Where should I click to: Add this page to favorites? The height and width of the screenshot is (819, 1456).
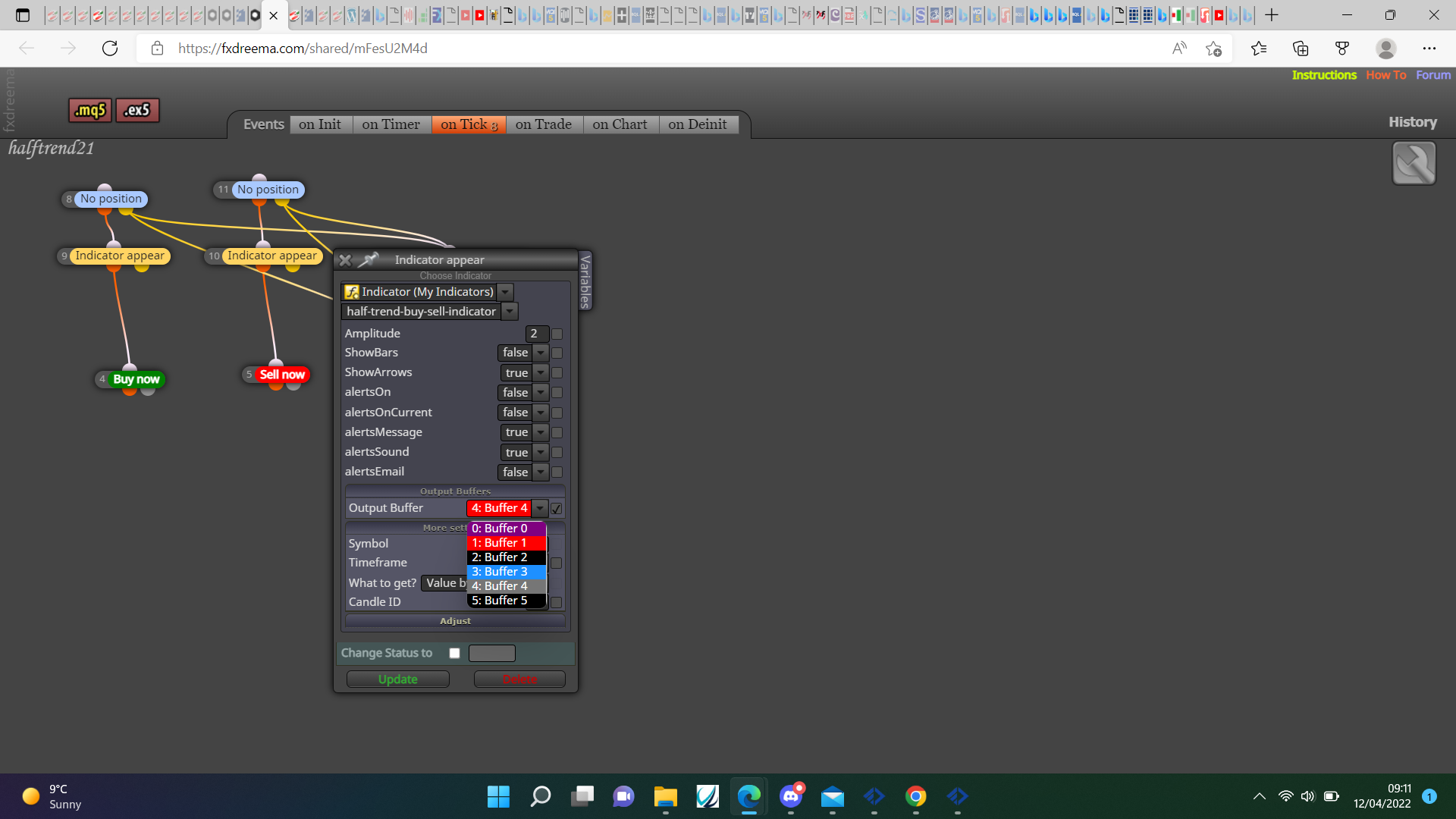coord(1213,49)
